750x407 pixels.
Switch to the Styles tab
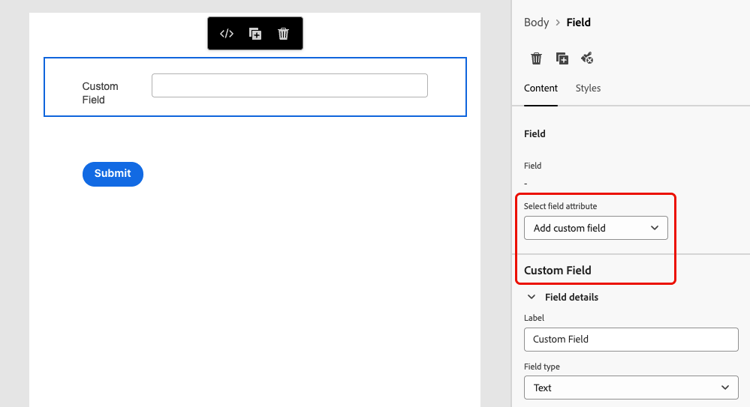(588, 88)
